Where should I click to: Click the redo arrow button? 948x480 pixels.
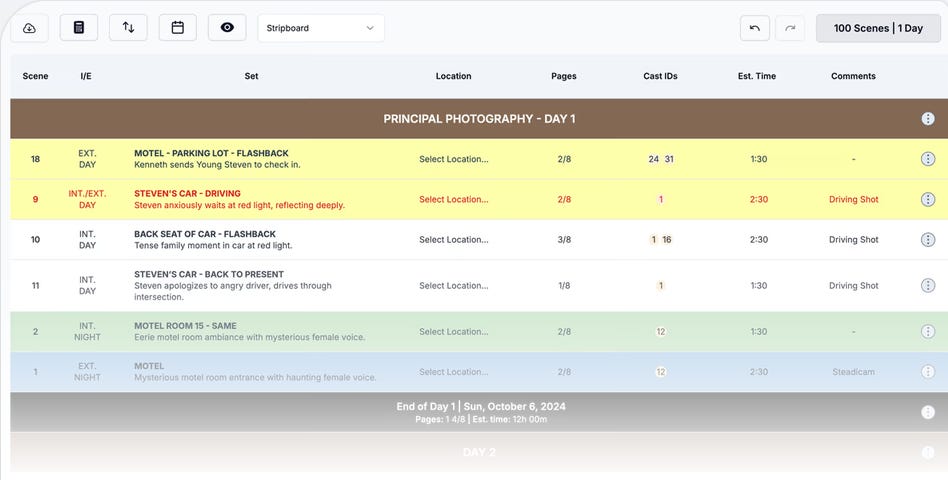click(x=790, y=28)
